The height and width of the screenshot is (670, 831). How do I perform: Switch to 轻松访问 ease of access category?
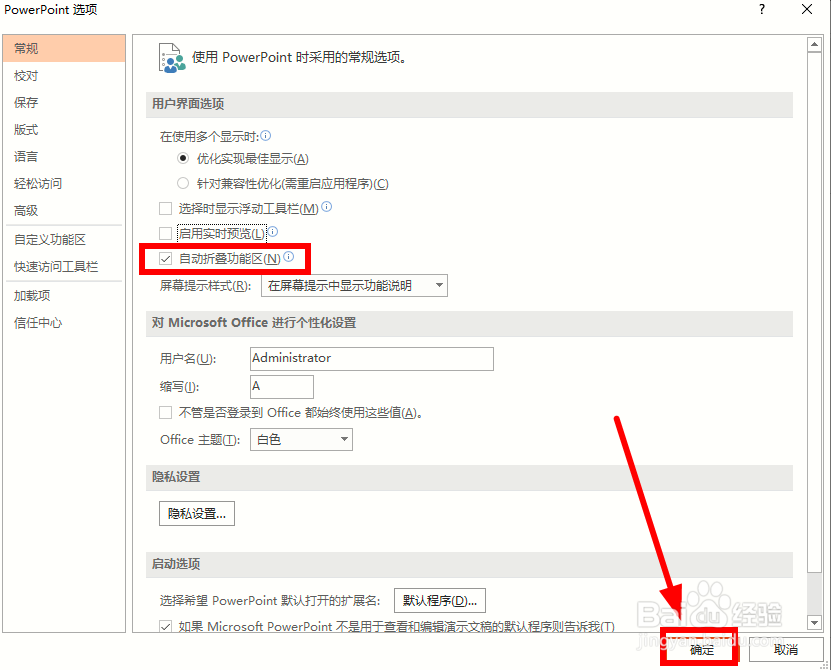point(64,183)
